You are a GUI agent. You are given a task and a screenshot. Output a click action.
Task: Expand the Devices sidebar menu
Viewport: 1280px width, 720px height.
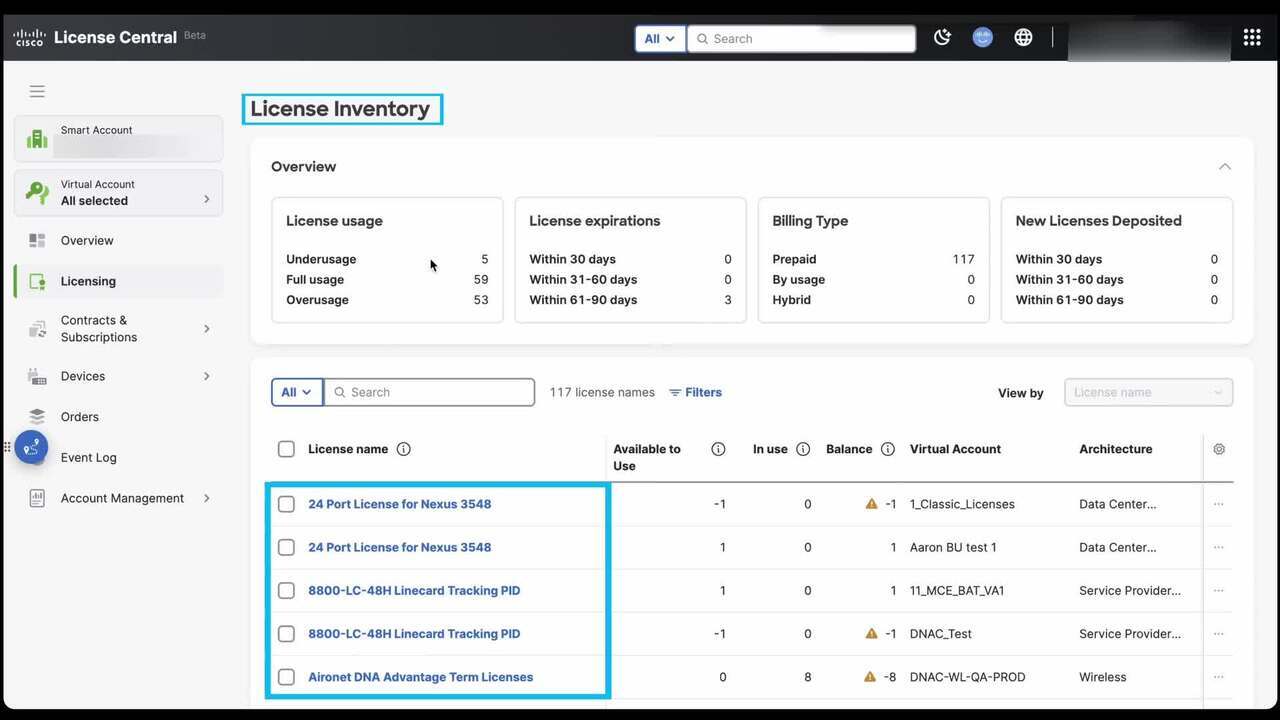[118, 376]
